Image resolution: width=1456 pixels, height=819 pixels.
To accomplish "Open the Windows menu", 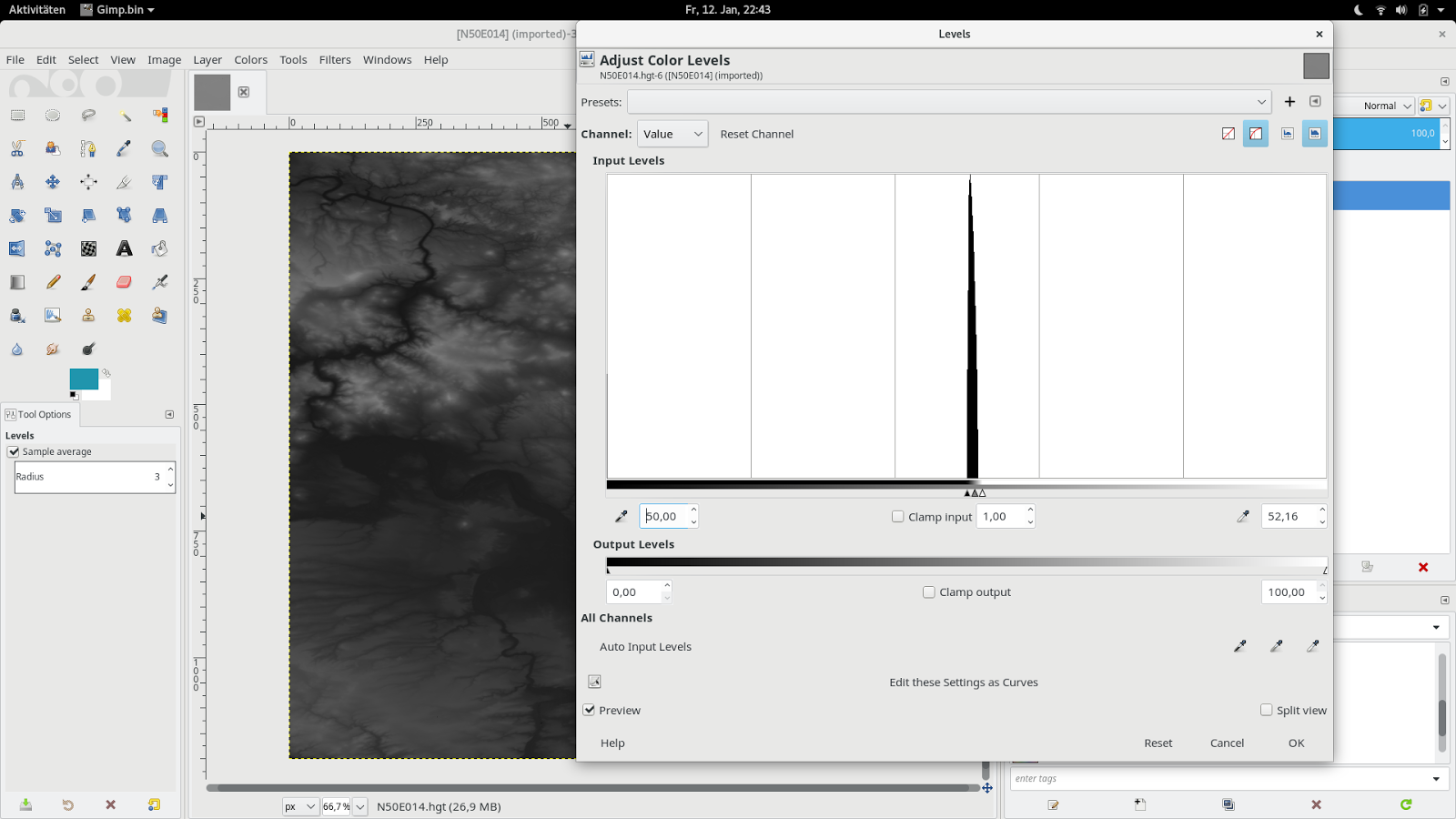I will point(388,60).
